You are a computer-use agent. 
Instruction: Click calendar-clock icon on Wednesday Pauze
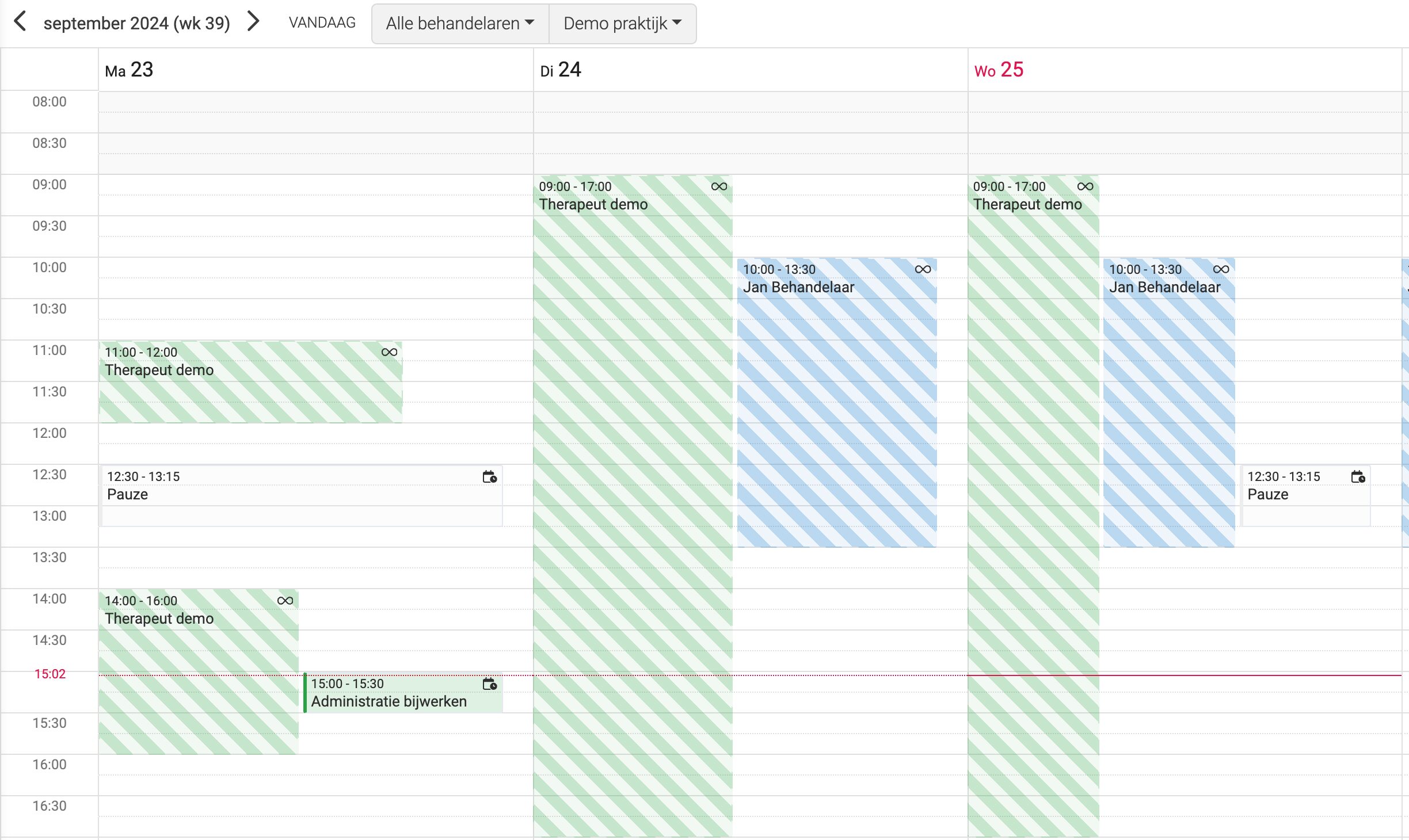[1358, 476]
